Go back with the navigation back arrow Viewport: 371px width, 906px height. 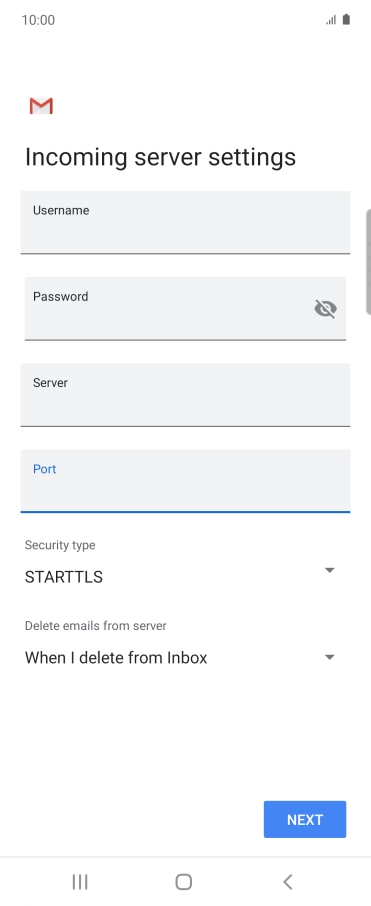tap(288, 882)
